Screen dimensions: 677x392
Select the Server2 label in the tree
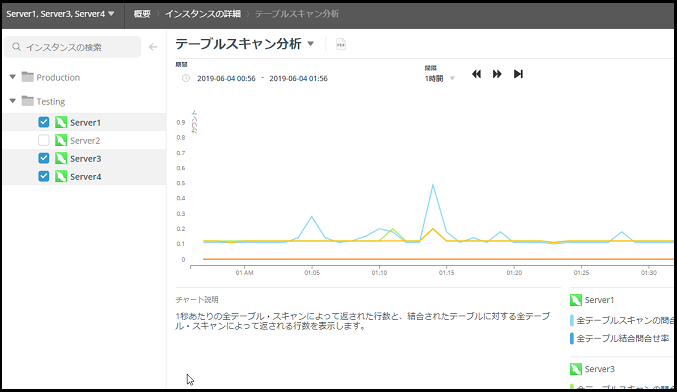click(x=85, y=141)
